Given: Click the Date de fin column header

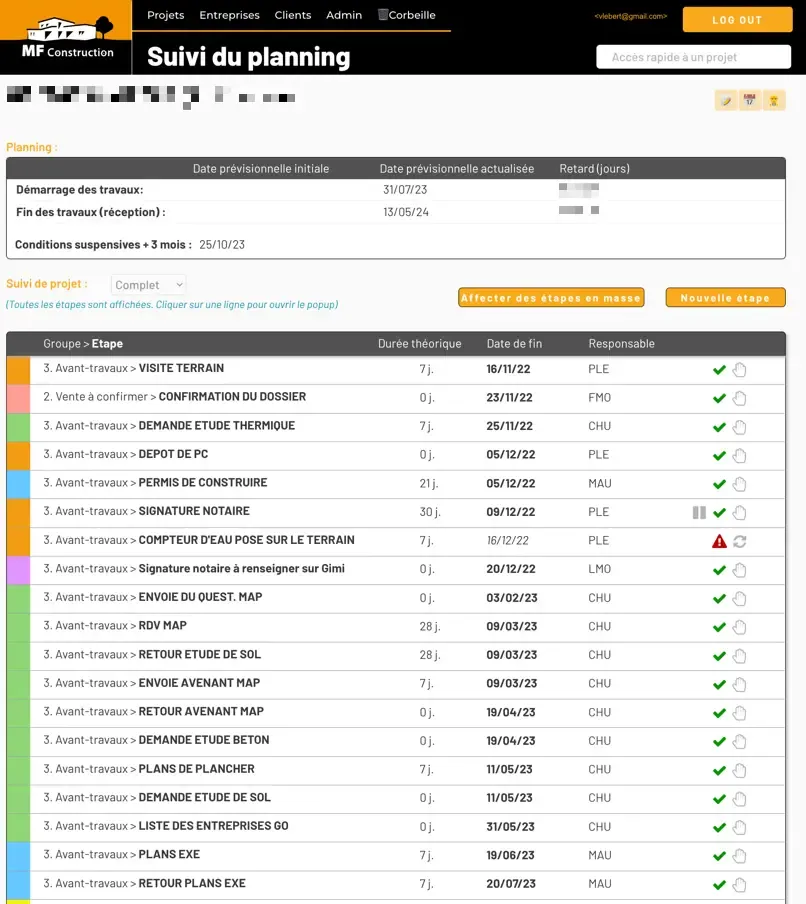Looking at the screenshot, I should [514, 344].
